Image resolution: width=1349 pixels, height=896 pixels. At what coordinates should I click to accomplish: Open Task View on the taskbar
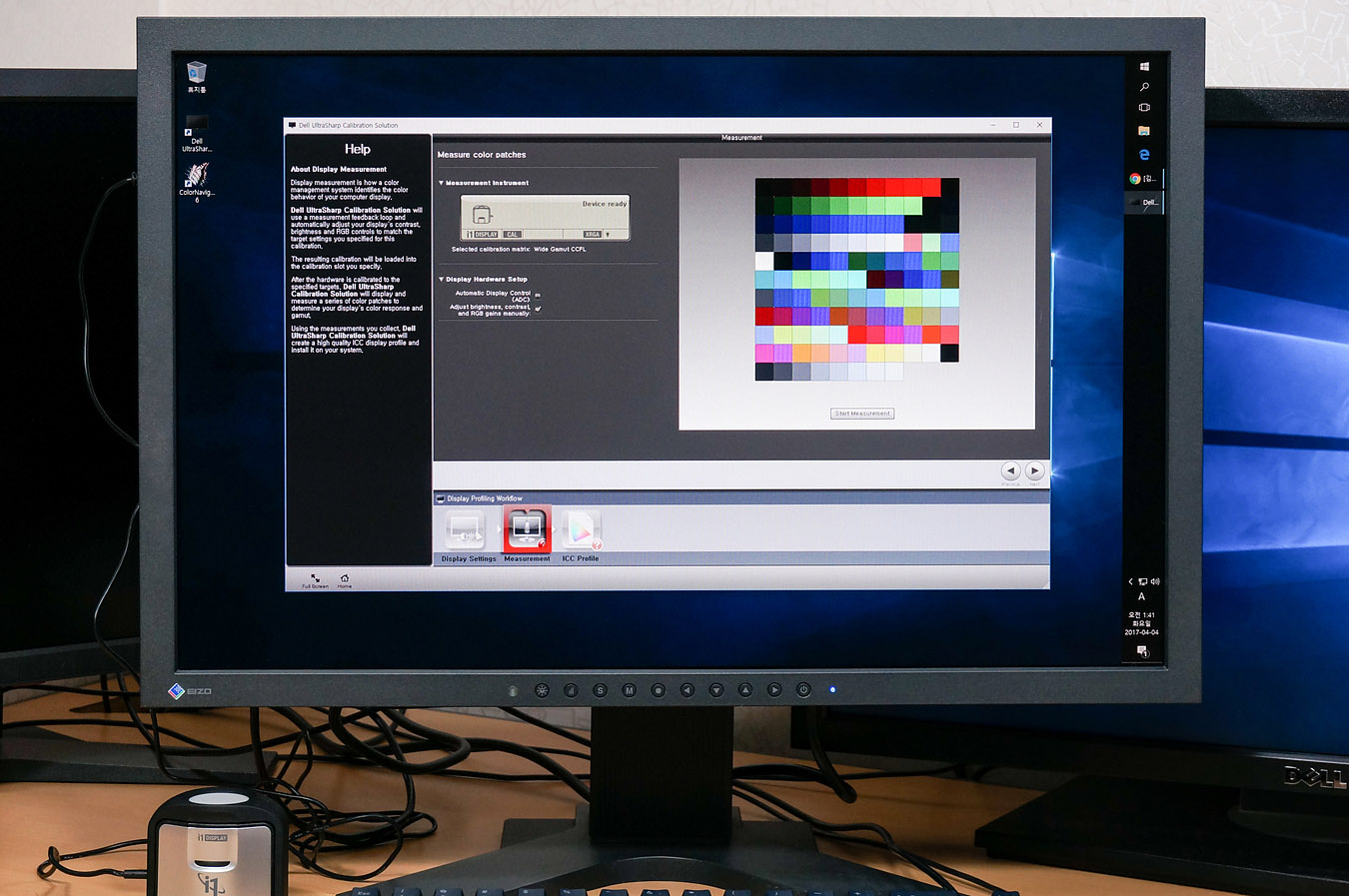[x=1144, y=108]
